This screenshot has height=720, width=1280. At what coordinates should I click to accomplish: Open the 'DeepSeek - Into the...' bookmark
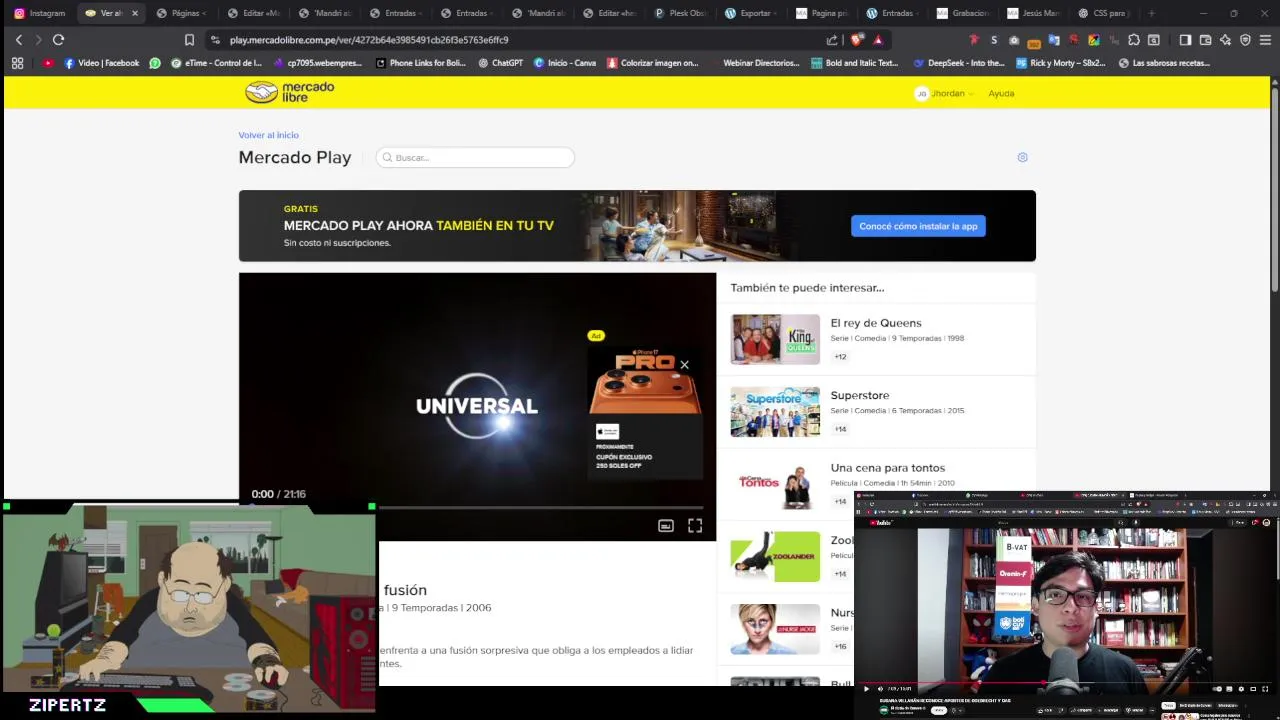pos(959,63)
